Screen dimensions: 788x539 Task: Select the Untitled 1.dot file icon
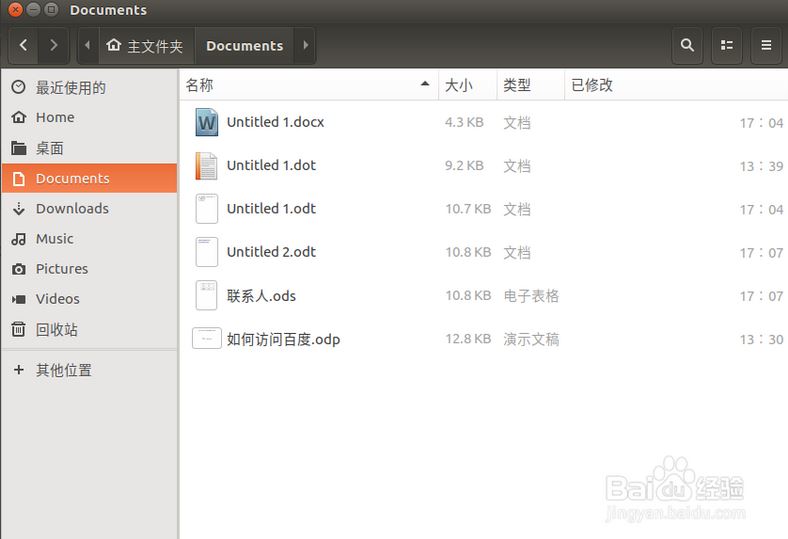(x=206, y=165)
